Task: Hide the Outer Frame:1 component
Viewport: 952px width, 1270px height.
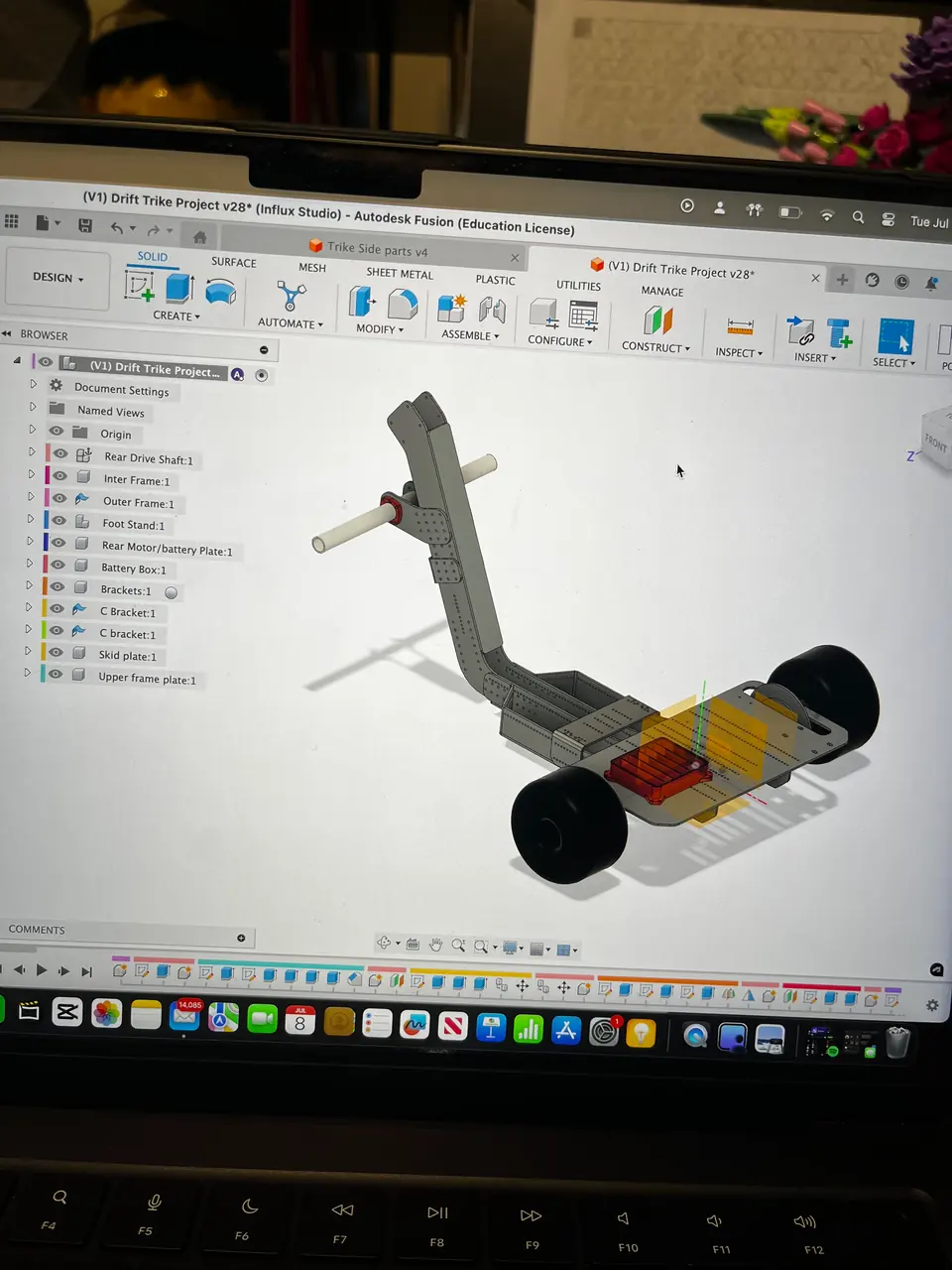Action: pyautogui.click(x=59, y=498)
